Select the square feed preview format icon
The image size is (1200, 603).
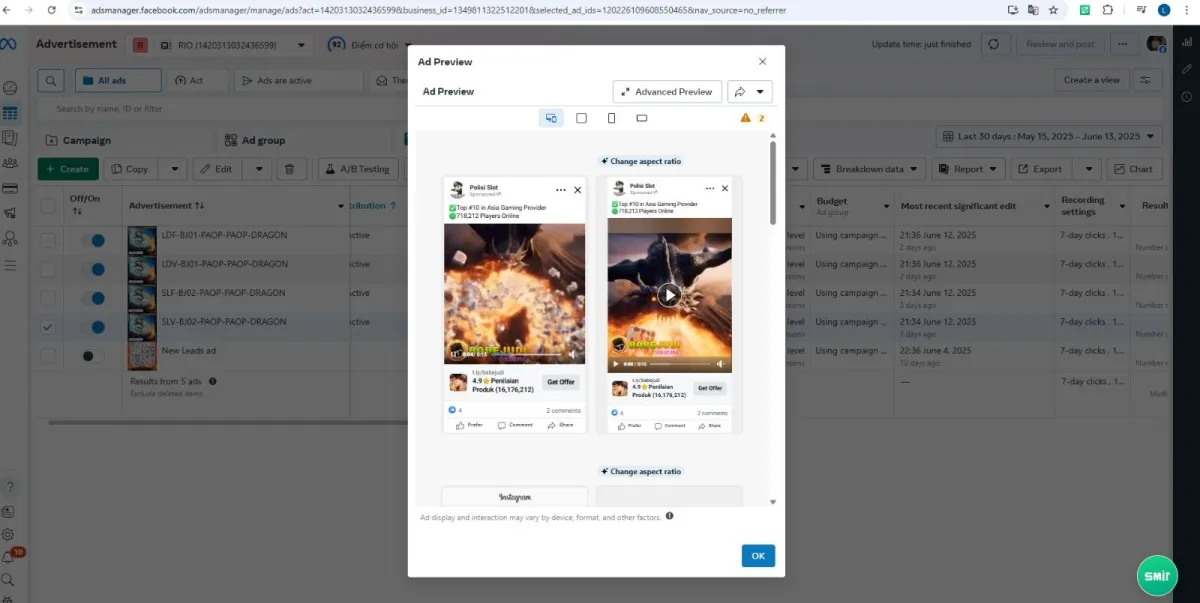click(x=581, y=118)
